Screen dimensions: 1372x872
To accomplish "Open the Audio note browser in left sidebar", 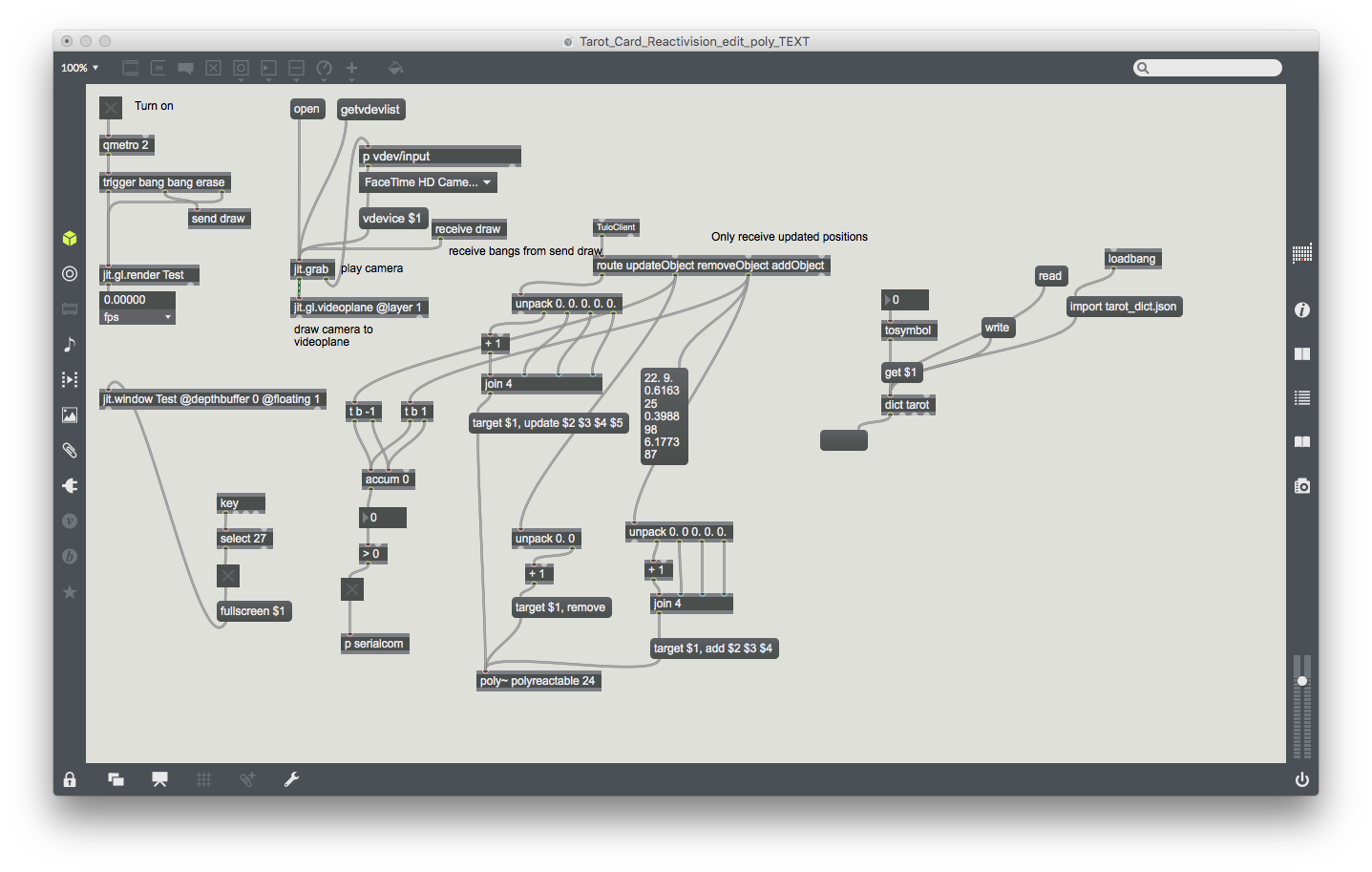I will [70, 344].
